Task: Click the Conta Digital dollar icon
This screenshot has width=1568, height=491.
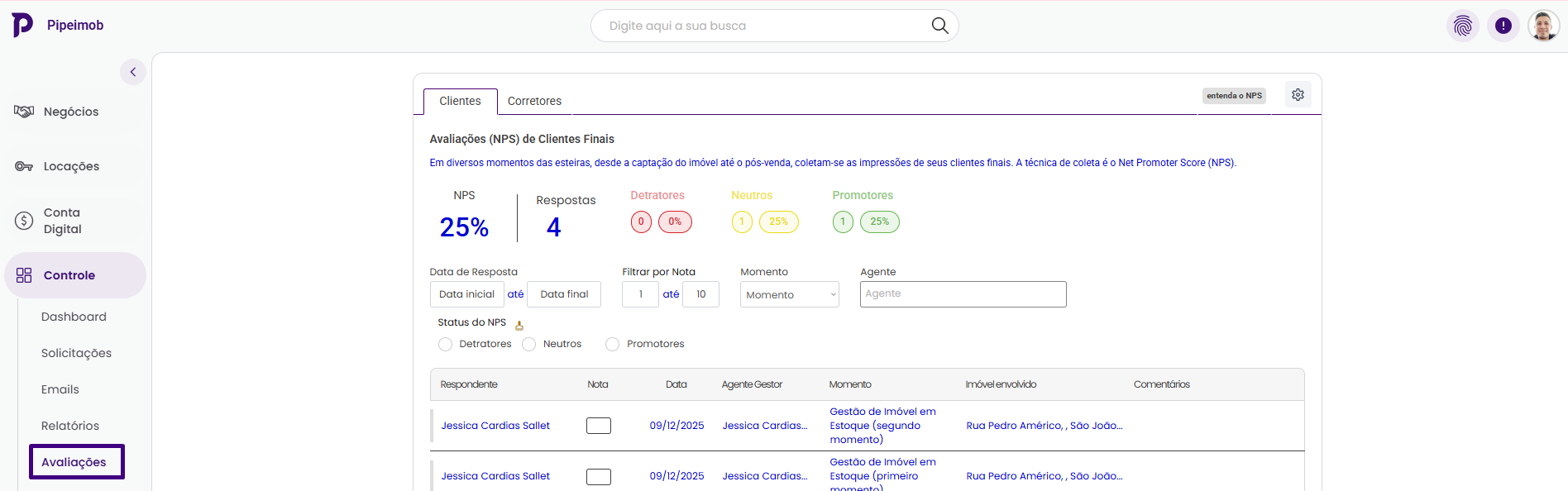Action: click(24, 221)
